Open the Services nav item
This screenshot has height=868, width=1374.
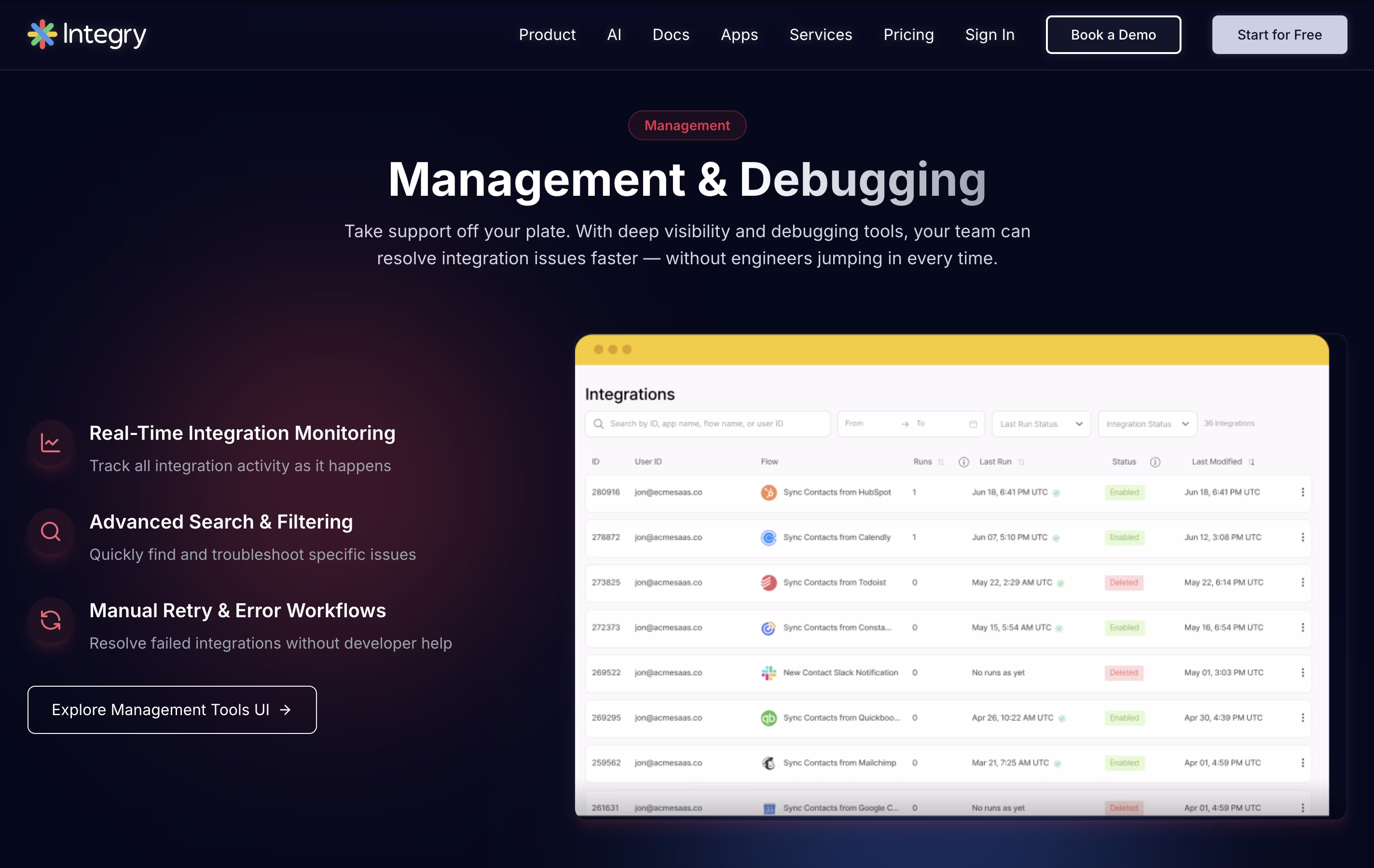821,35
